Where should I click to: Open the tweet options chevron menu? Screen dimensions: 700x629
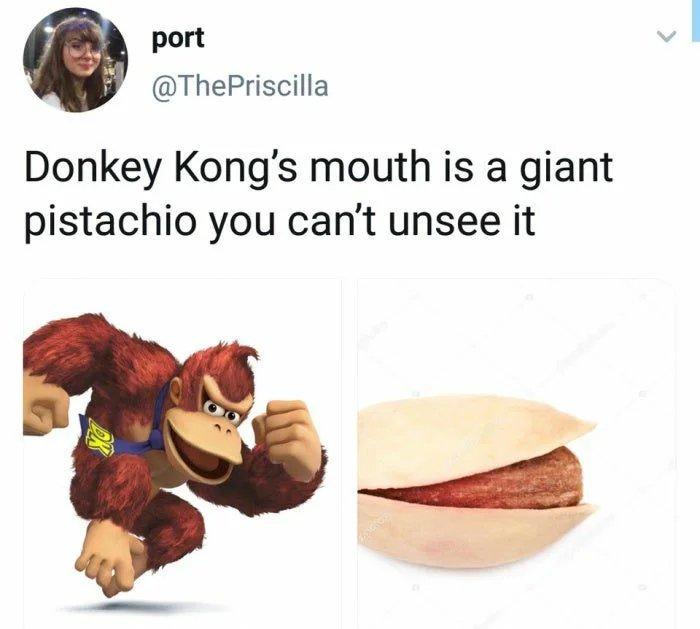coord(667,36)
